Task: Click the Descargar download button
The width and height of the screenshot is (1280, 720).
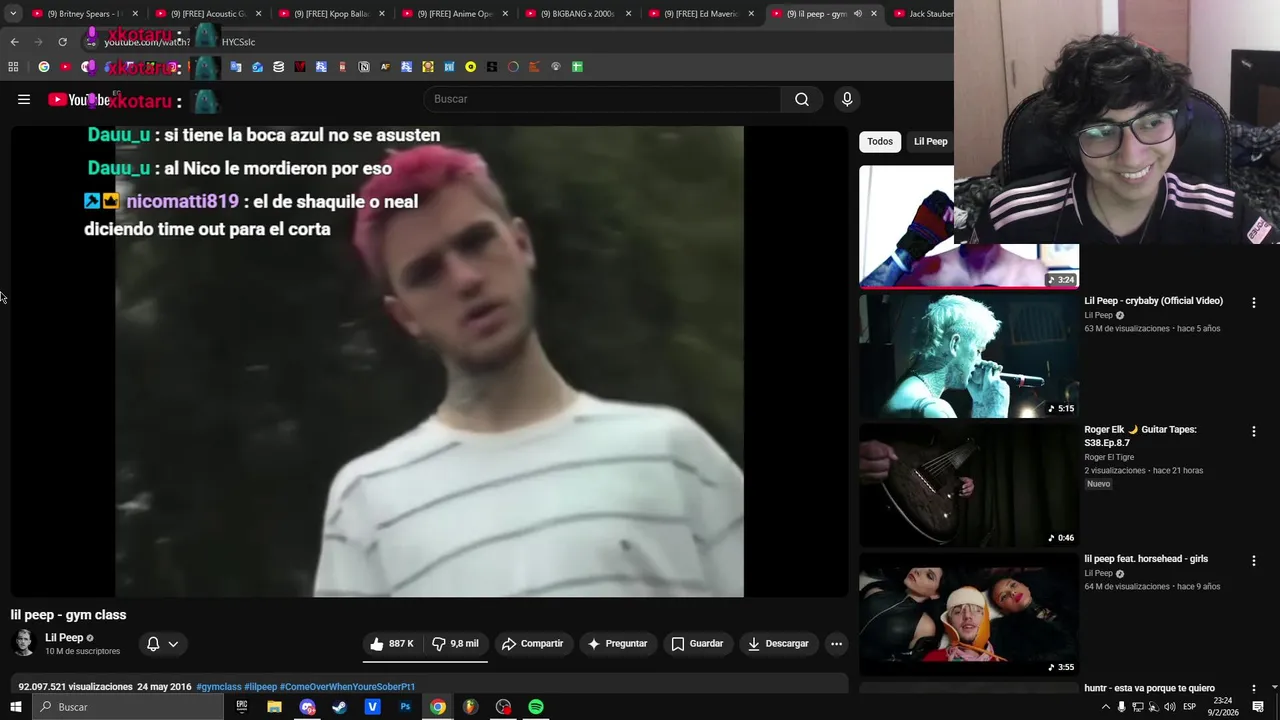Action: 778,644
